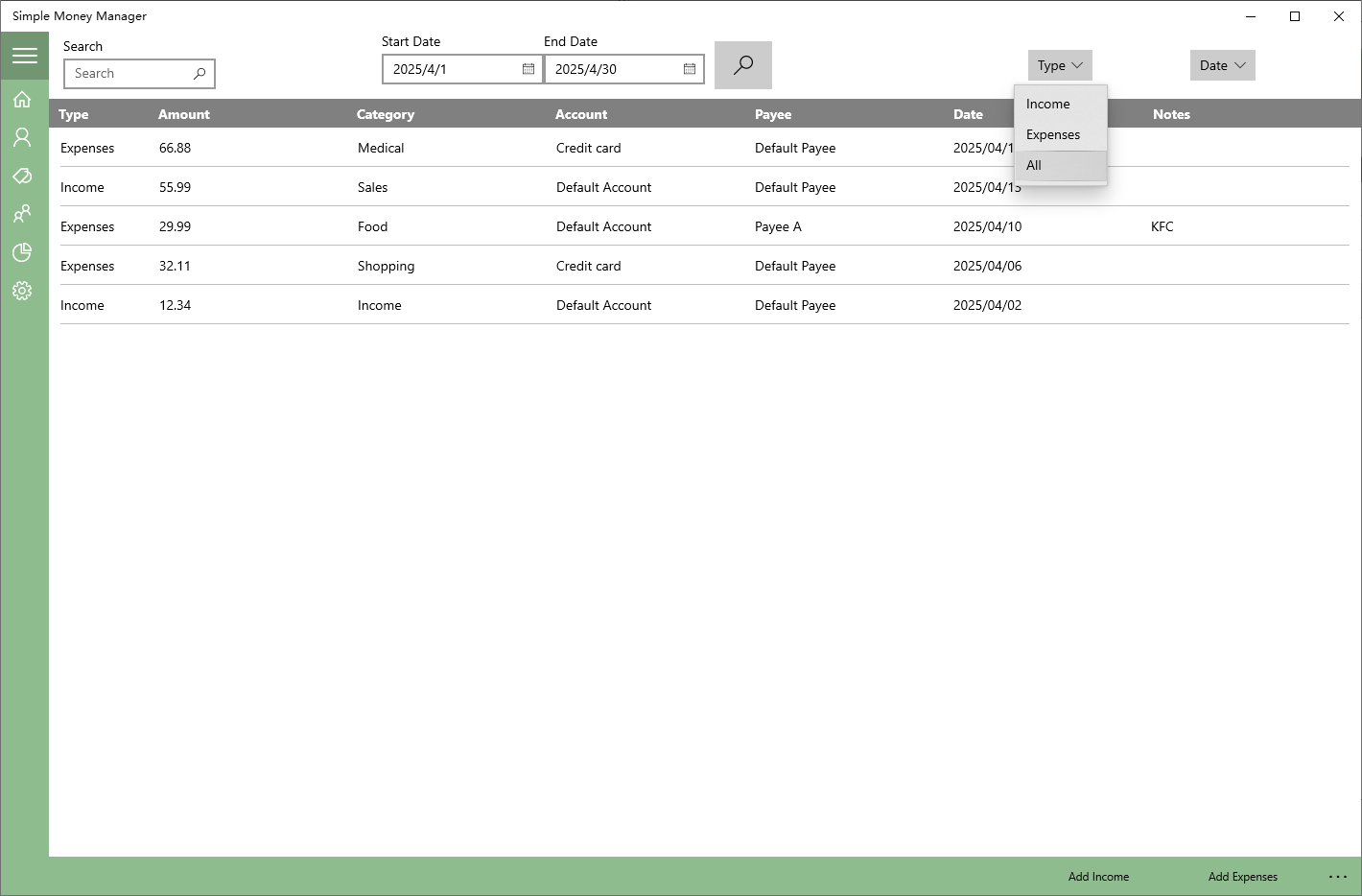The image size is (1362, 896).
Task: Click Add Expenses button
Action: tap(1243, 877)
